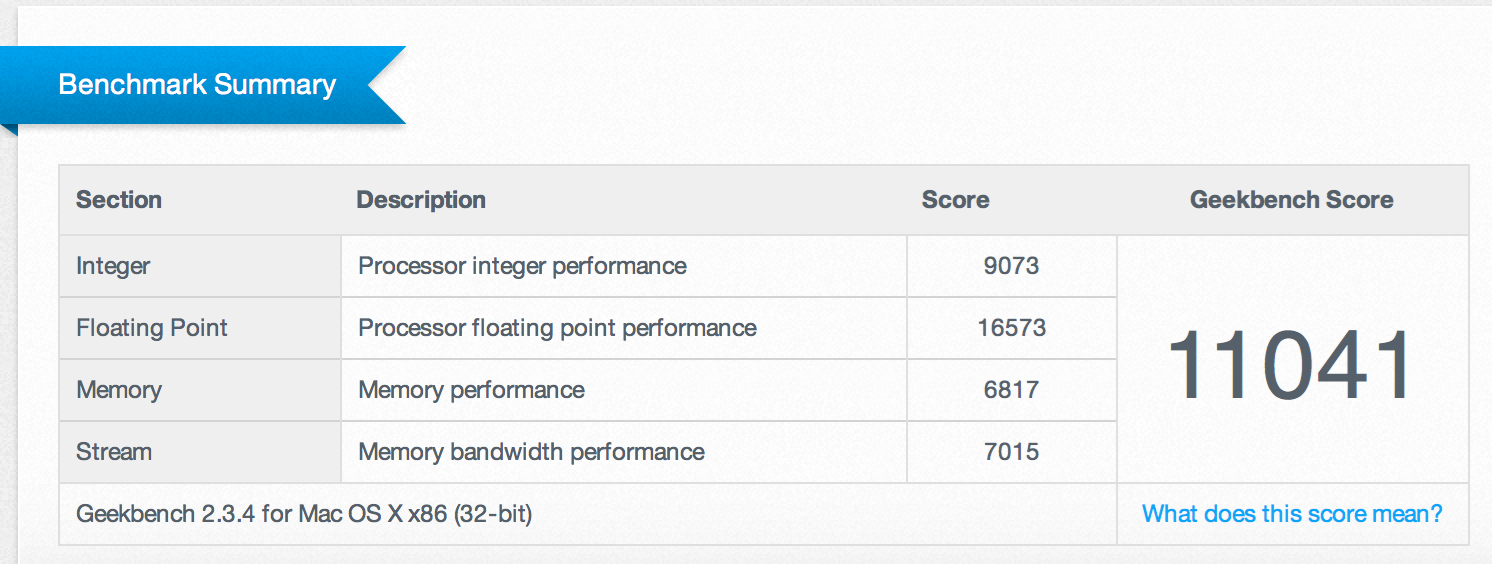Click the Stream score value 7015
The height and width of the screenshot is (564, 1492).
tap(1011, 452)
